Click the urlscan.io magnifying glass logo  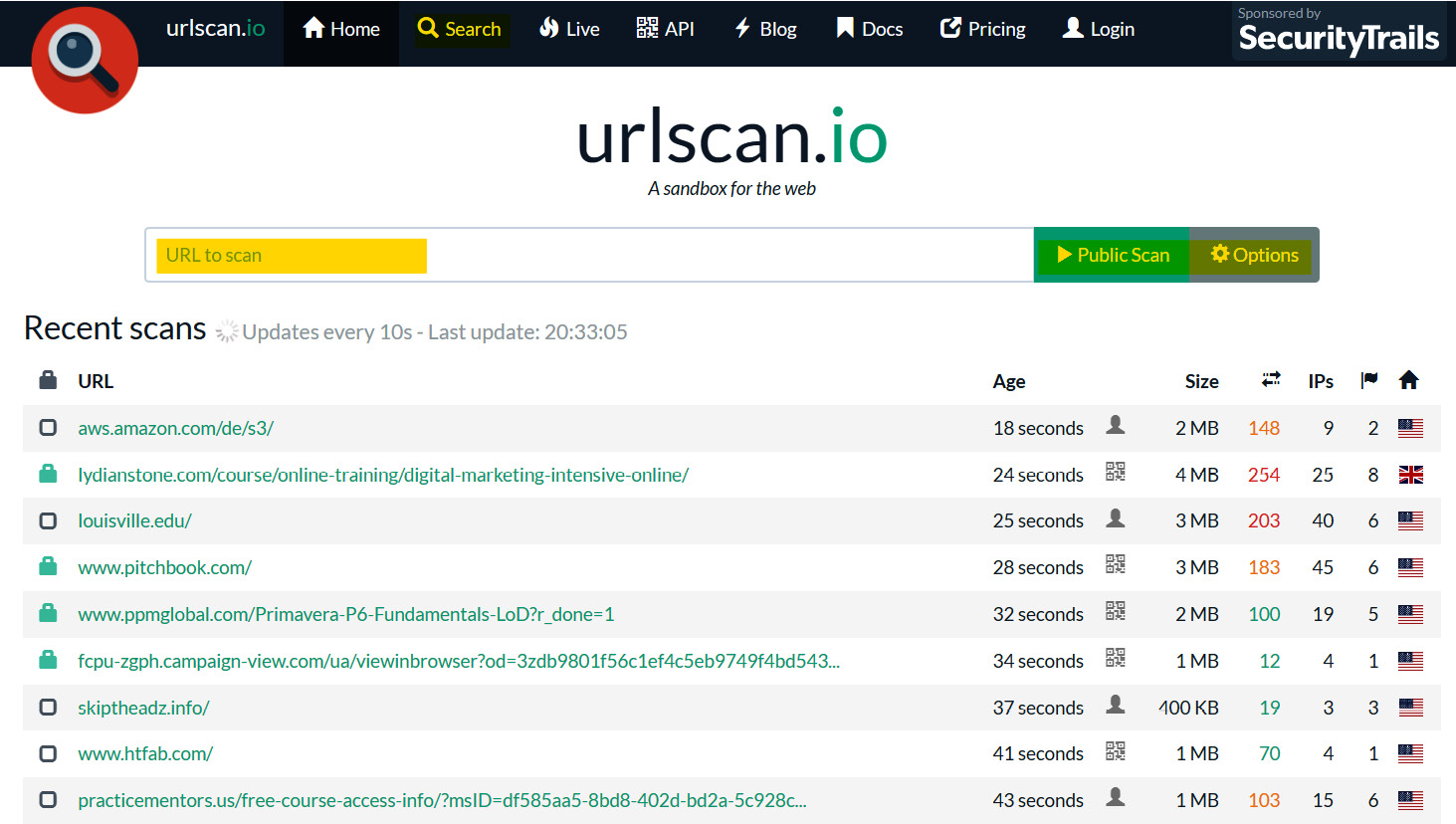click(85, 60)
